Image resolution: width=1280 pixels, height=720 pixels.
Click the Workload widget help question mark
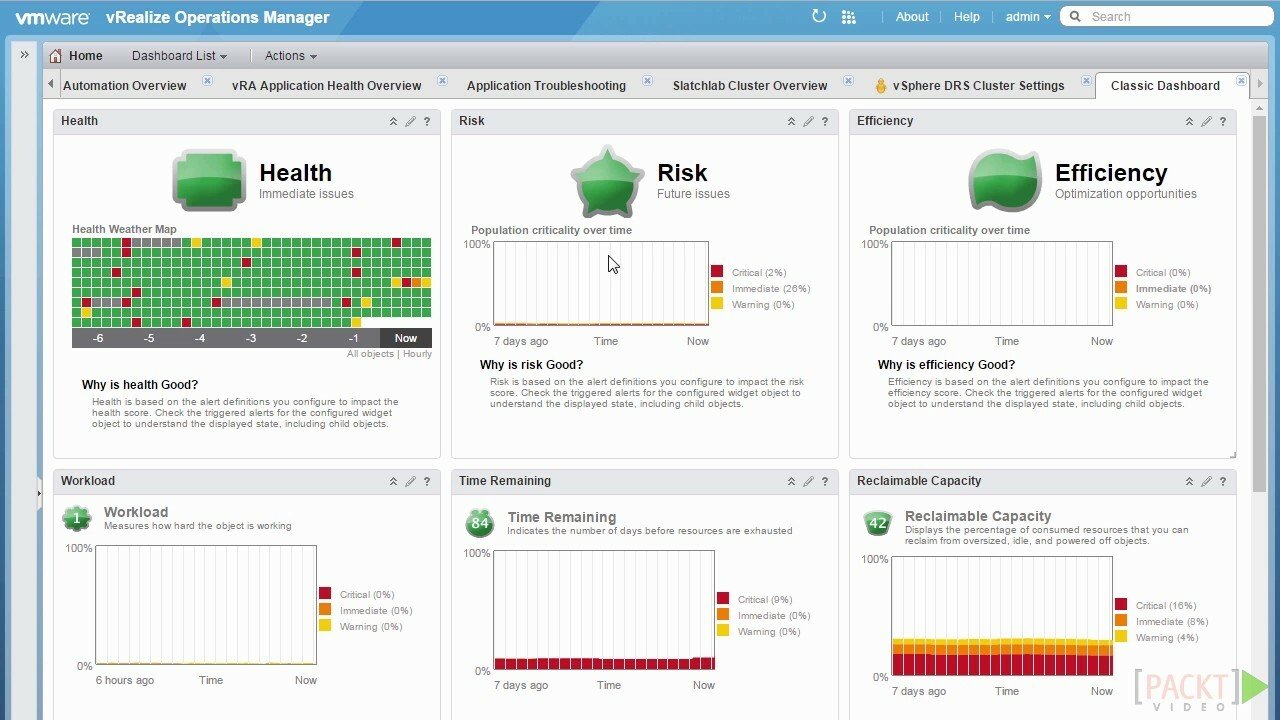[427, 482]
